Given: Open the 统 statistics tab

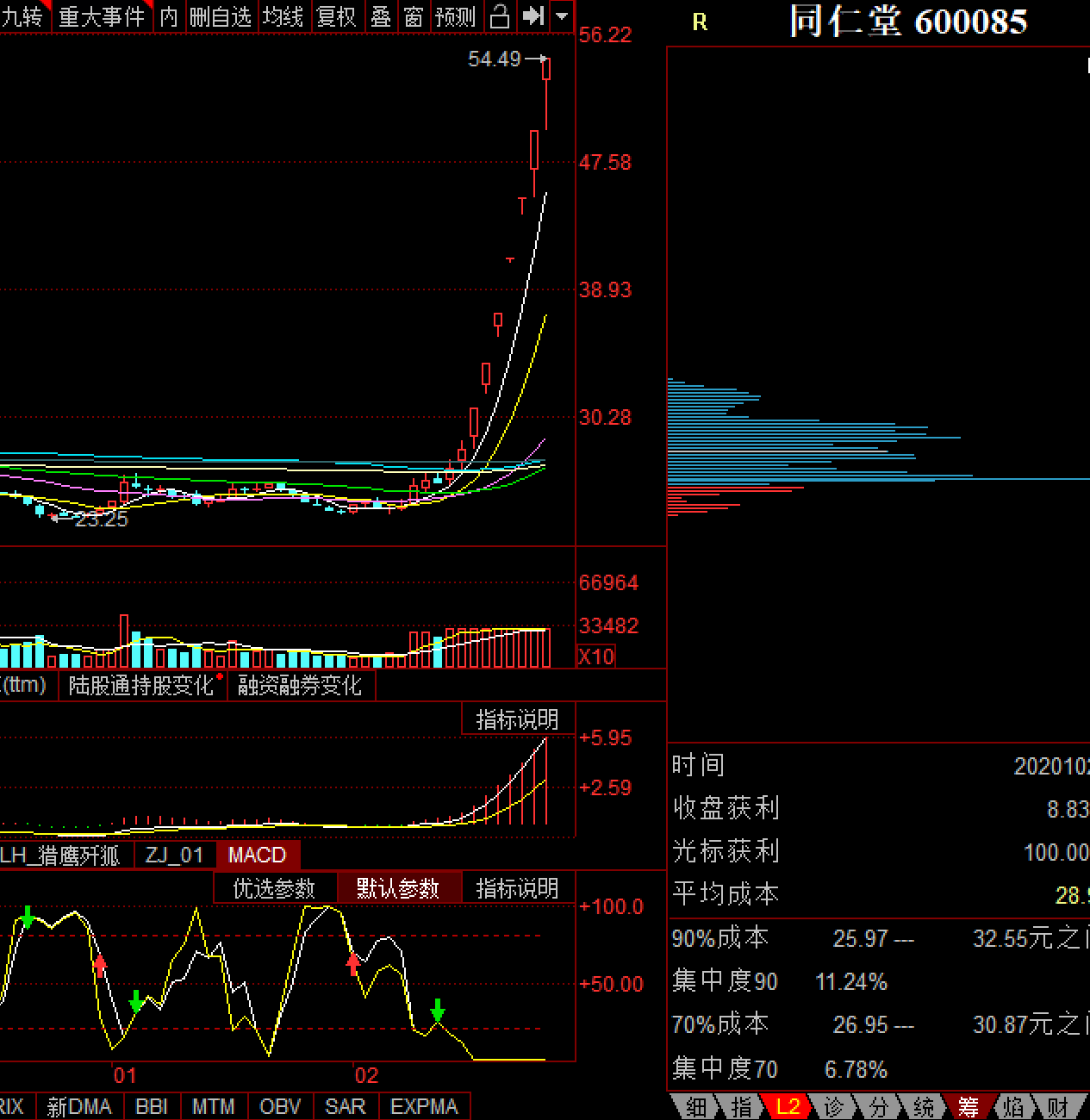Looking at the screenshot, I should tap(923, 1106).
